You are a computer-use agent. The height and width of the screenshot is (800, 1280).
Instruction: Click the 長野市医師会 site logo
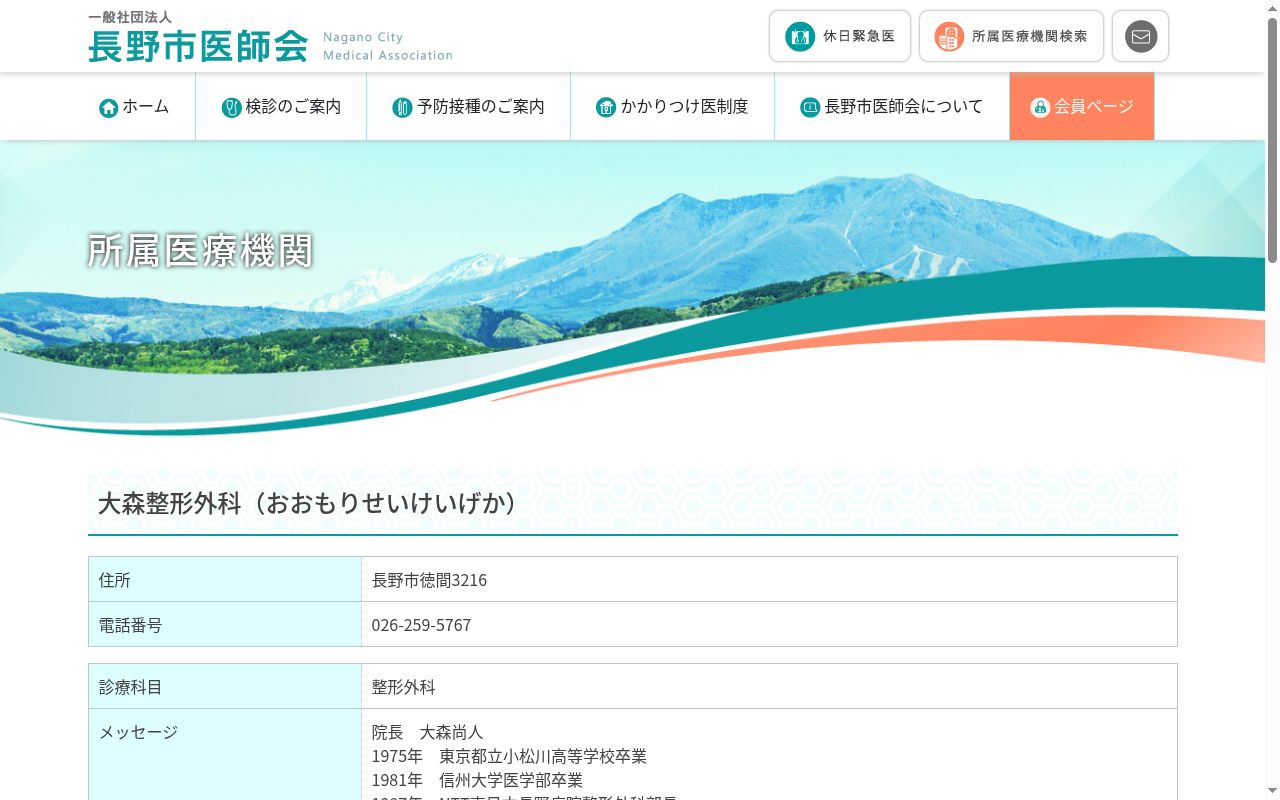point(270,37)
